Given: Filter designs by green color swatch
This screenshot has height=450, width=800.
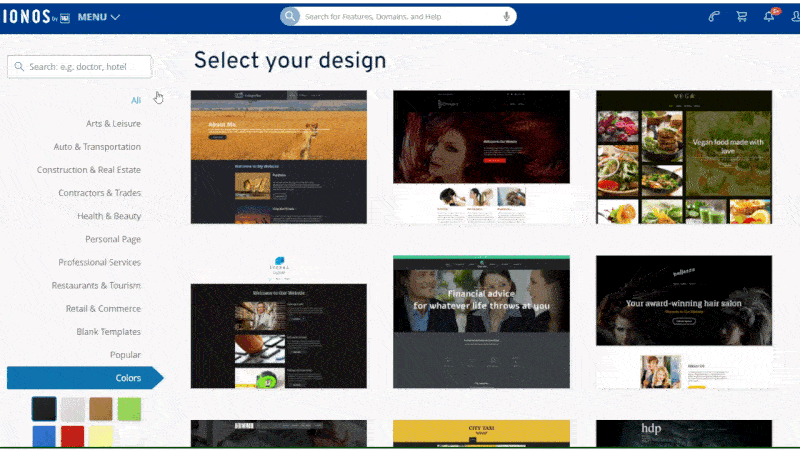Looking at the screenshot, I should pyautogui.click(x=129, y=408).
